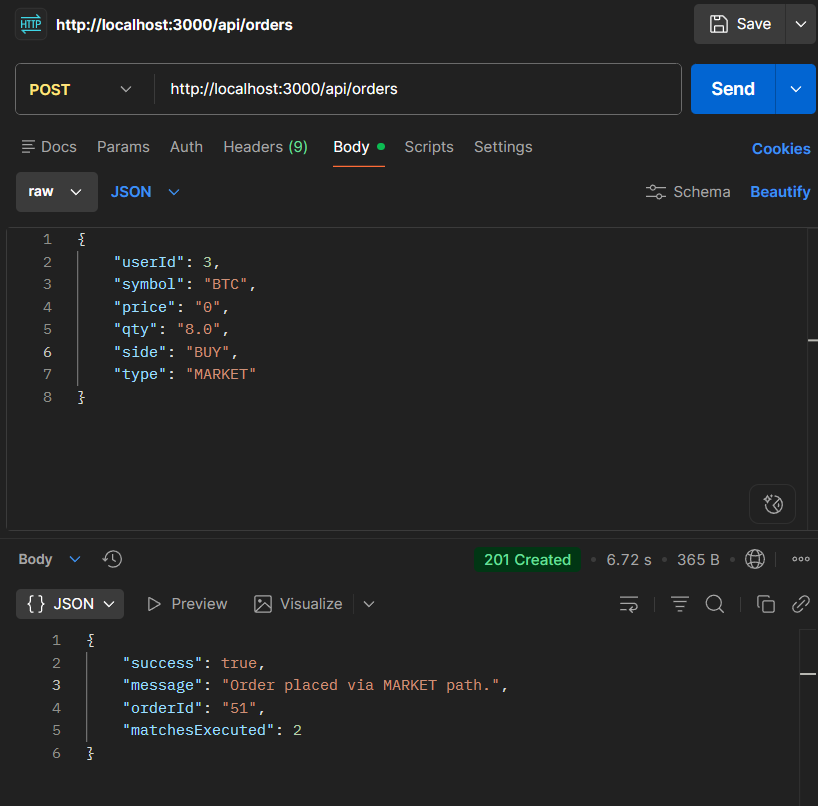Copy the response body

765,604
